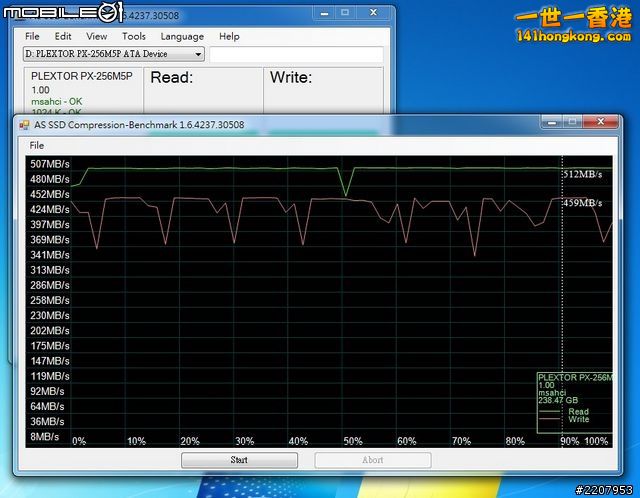Close the Compression-Benchmark window

pos(603,122)
